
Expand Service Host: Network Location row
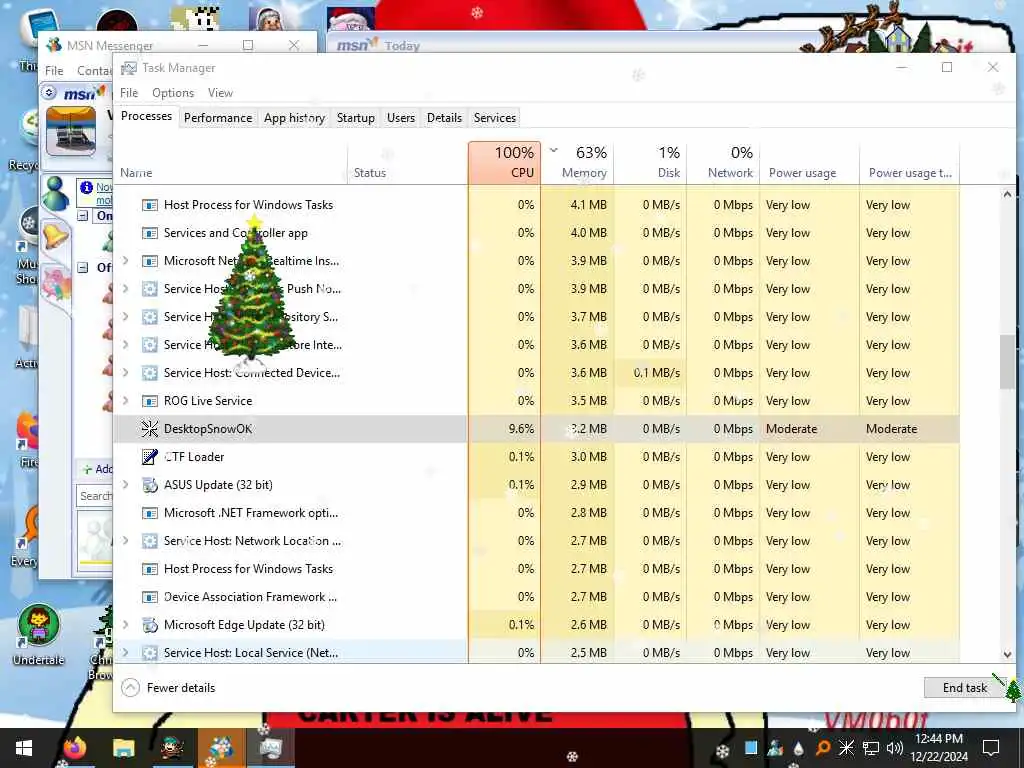[x=126, y=541]
